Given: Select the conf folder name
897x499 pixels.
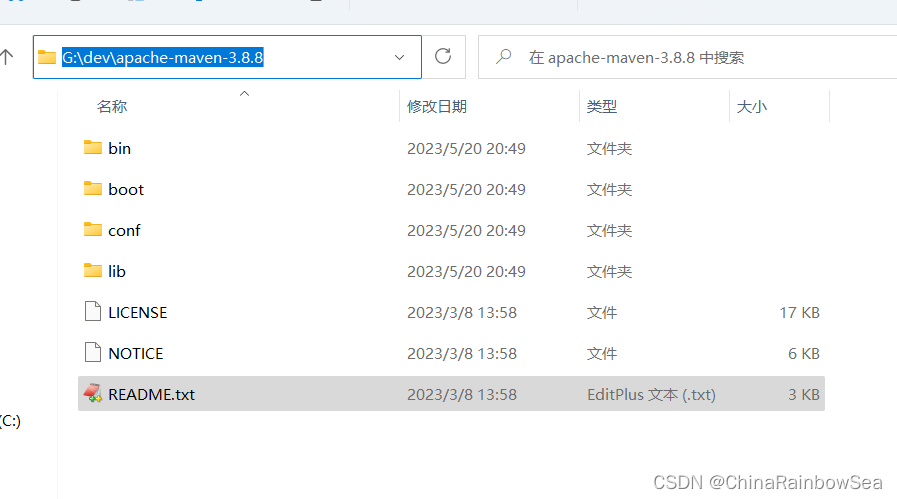Looking at the screenshot, I should point(124,231).
